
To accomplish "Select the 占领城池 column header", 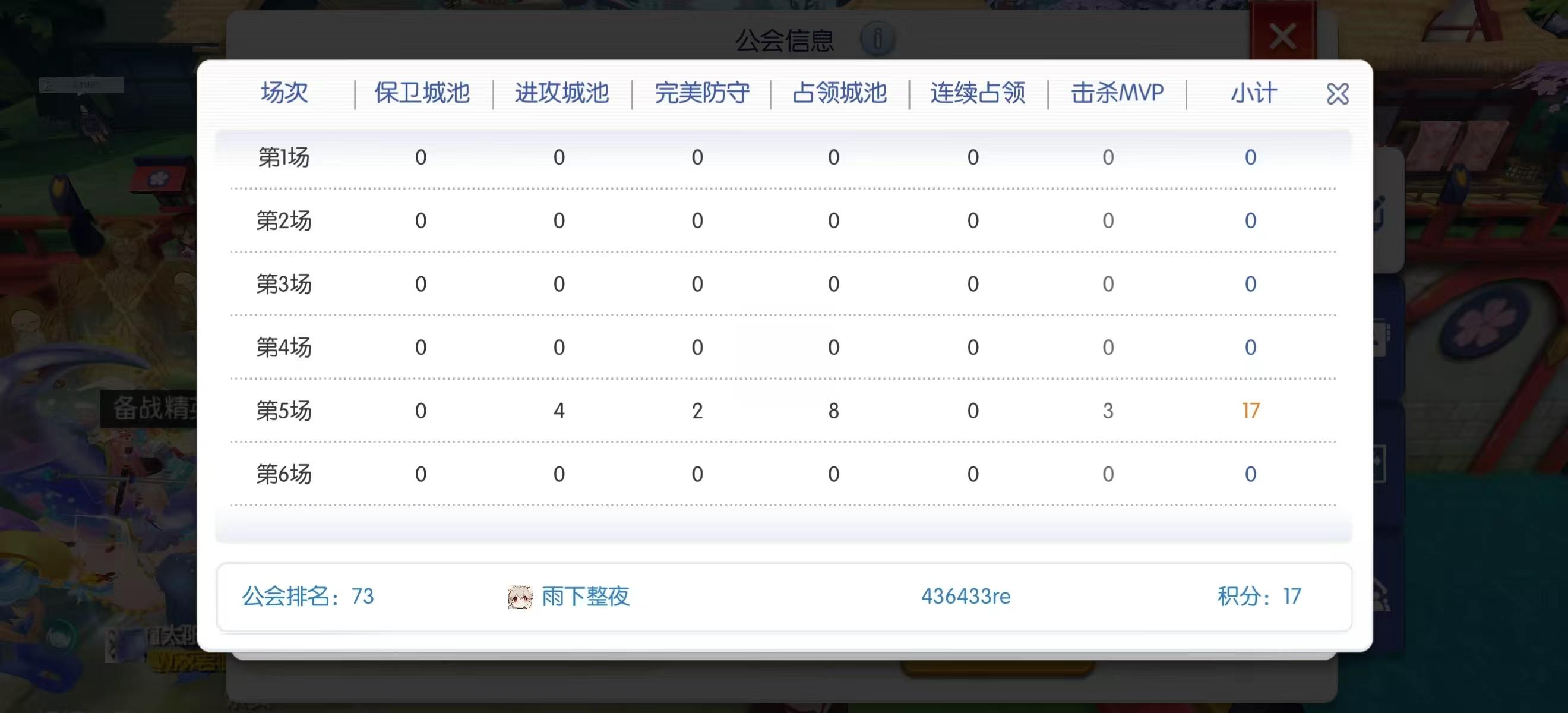I will tap(839, 93).
